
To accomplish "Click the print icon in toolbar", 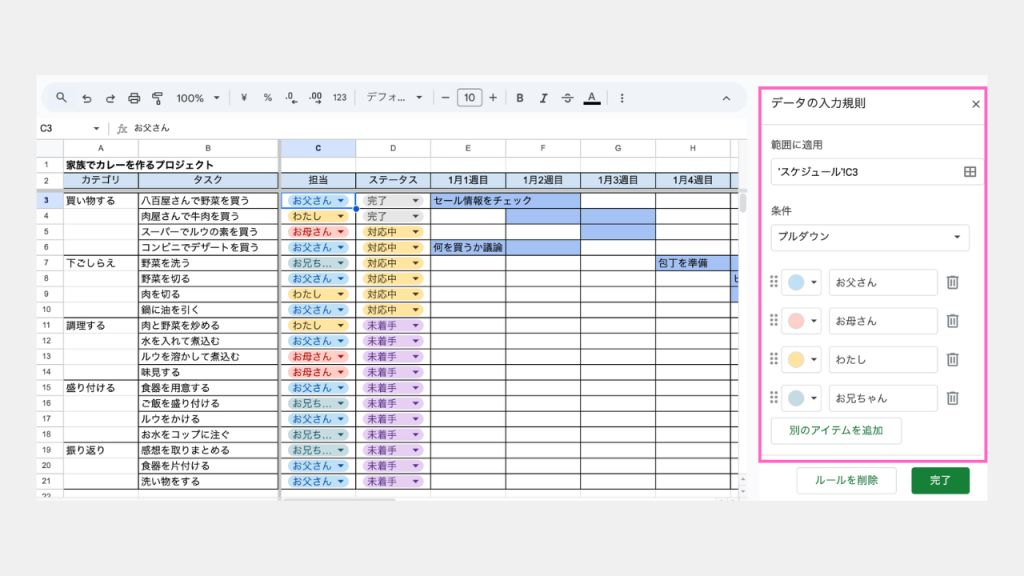I will pos(134,98).
